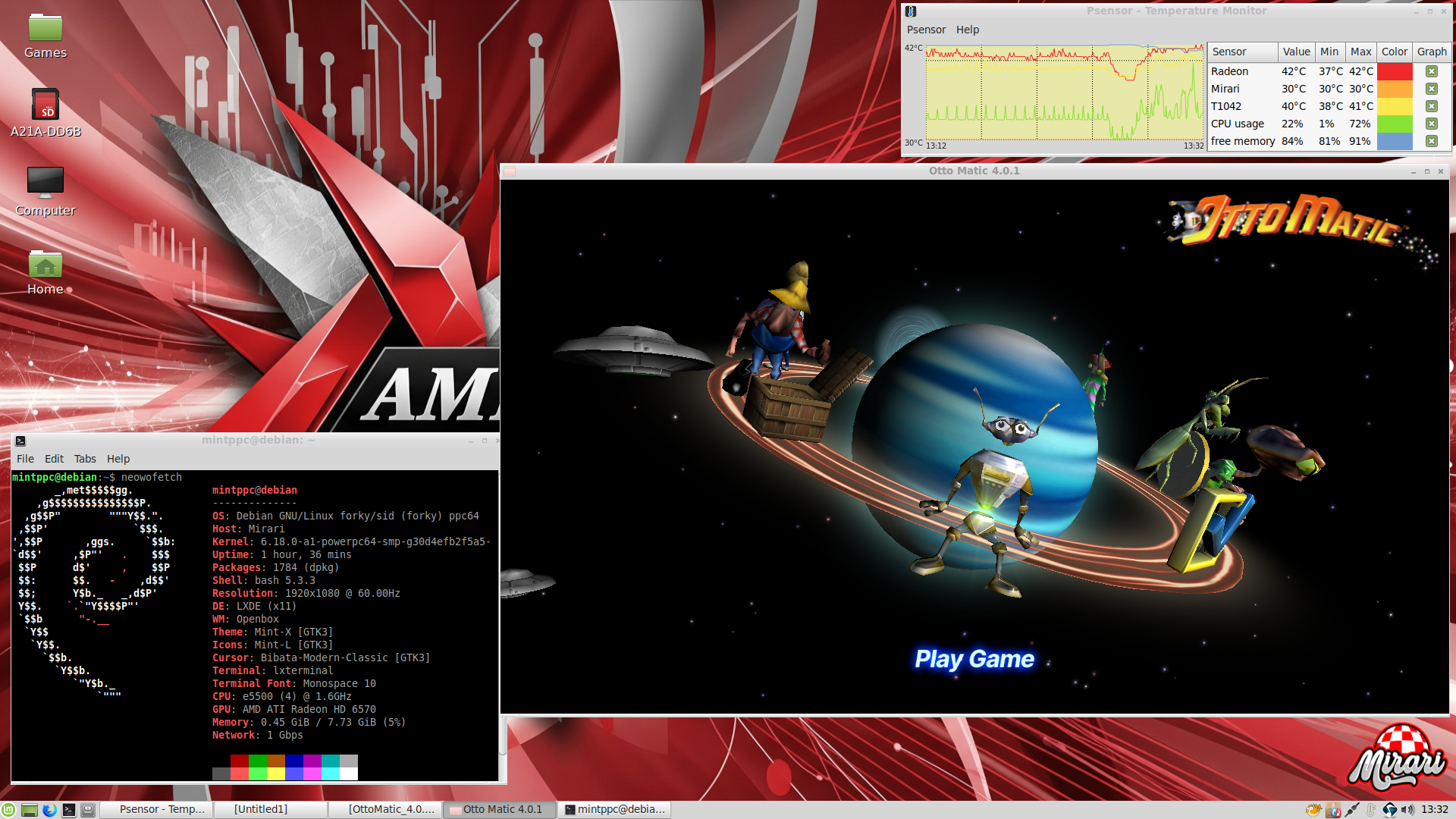Click the Linux Mint start menu button
Viewport: 1456px width, 819px height.
coord(8,810)
